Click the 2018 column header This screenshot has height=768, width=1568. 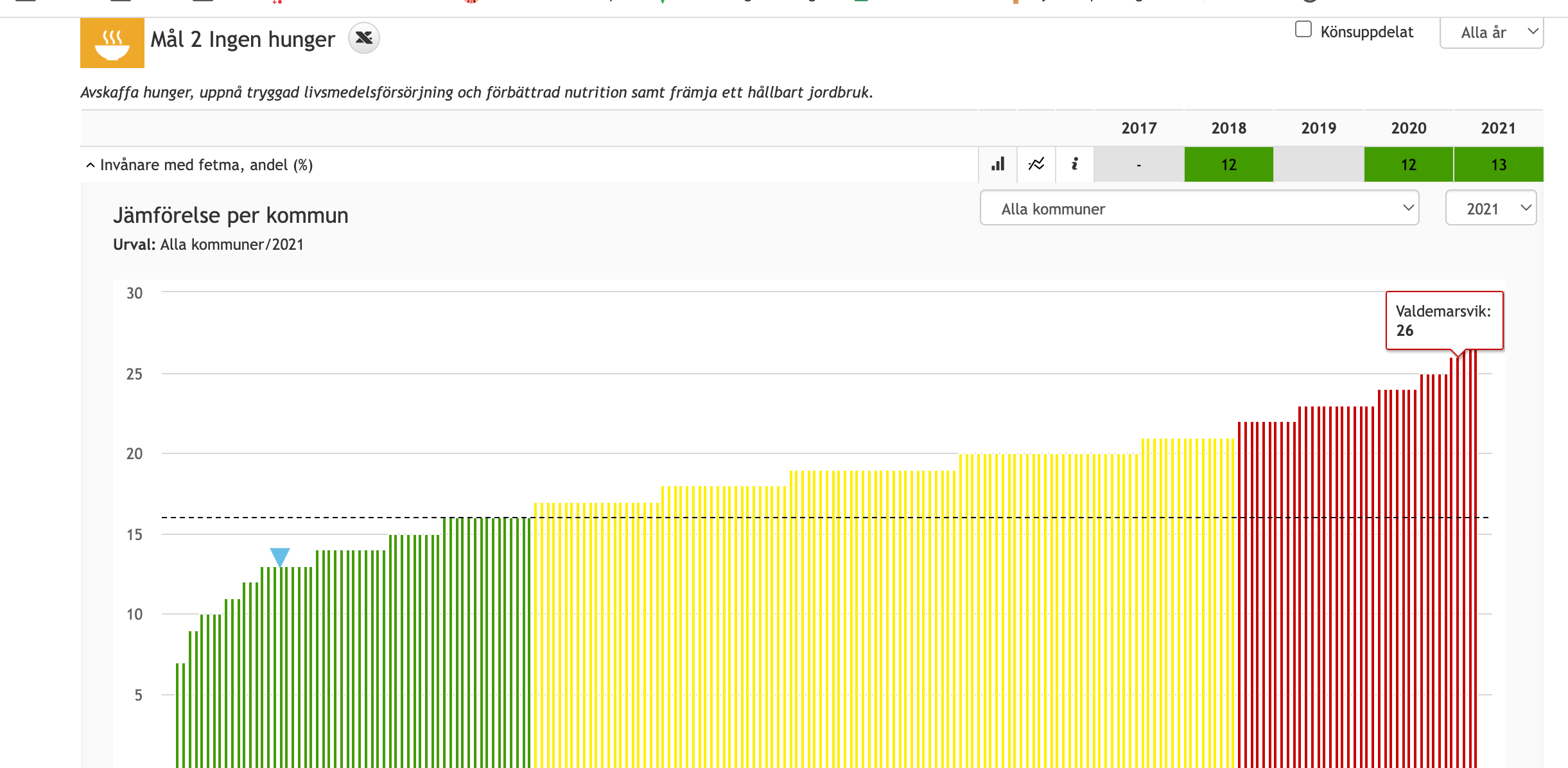click(x=1228, y=128)
